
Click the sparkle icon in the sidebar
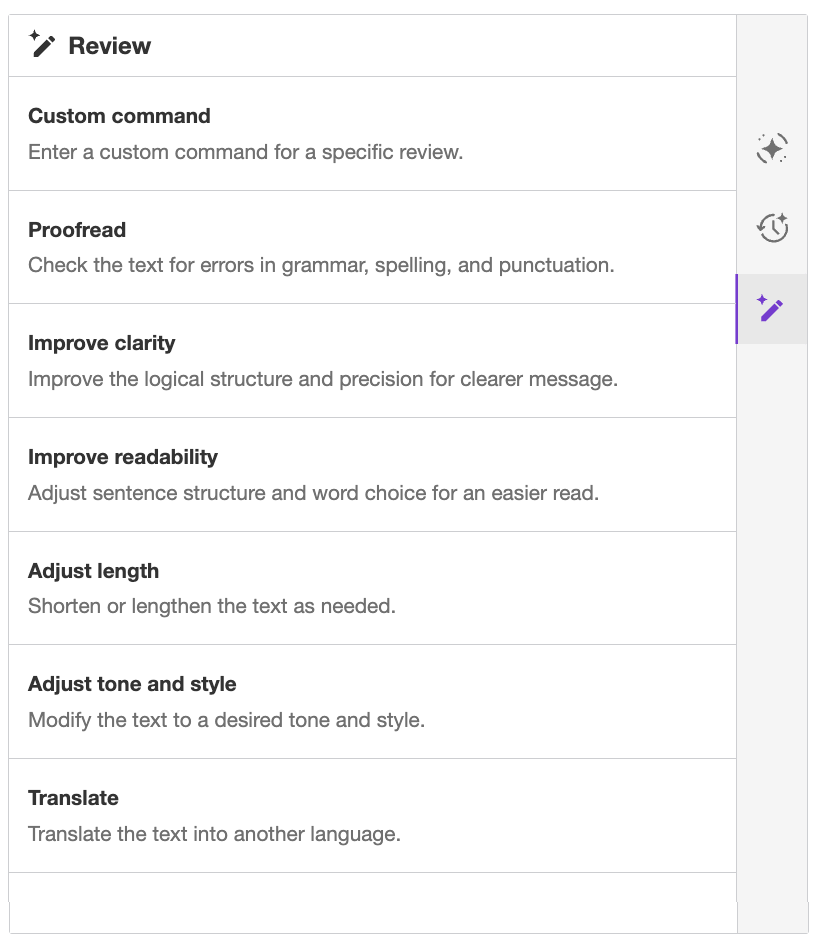coord(771,147)
